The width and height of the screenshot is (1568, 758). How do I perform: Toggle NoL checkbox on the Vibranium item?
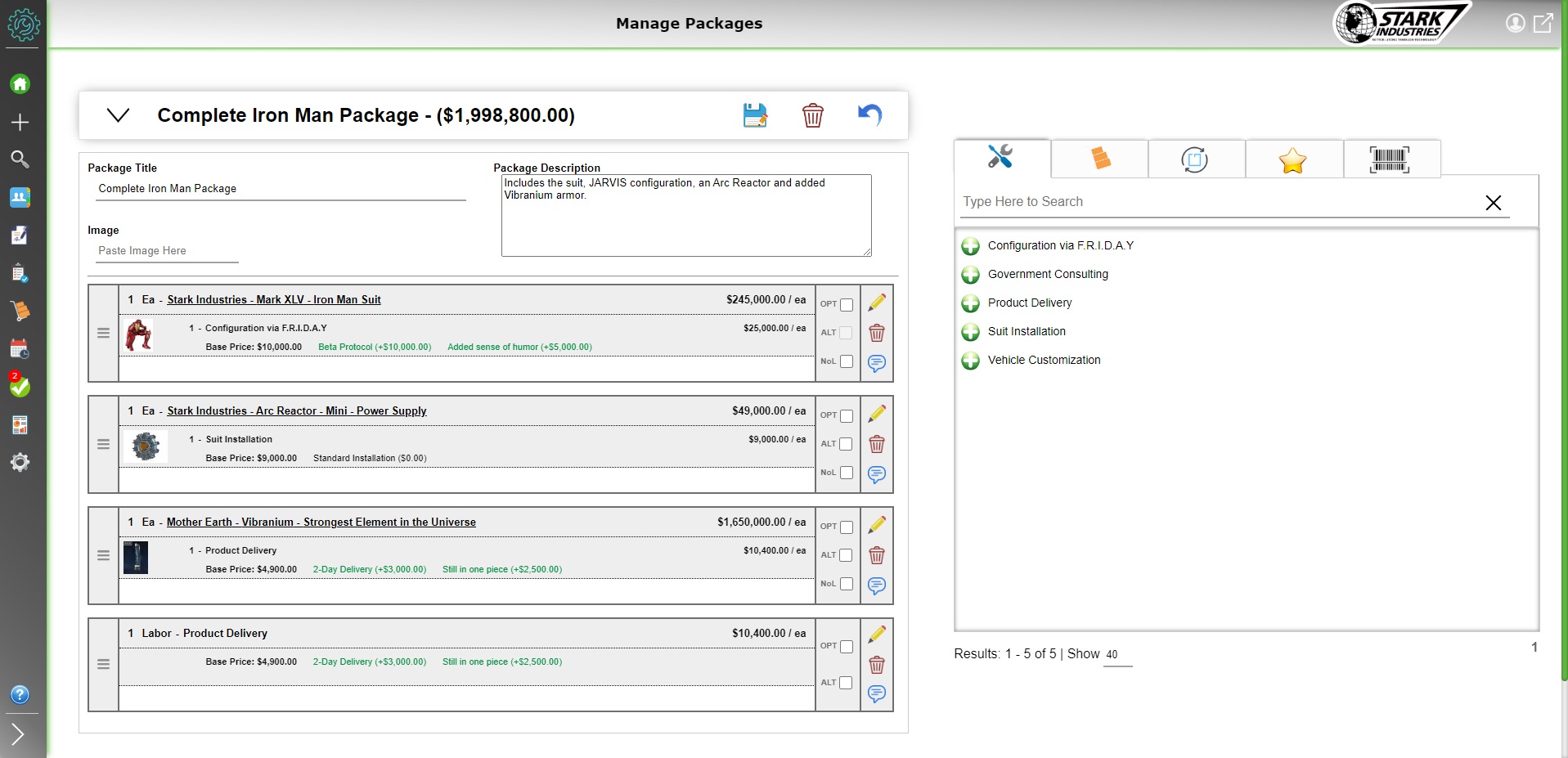point(847,583)
